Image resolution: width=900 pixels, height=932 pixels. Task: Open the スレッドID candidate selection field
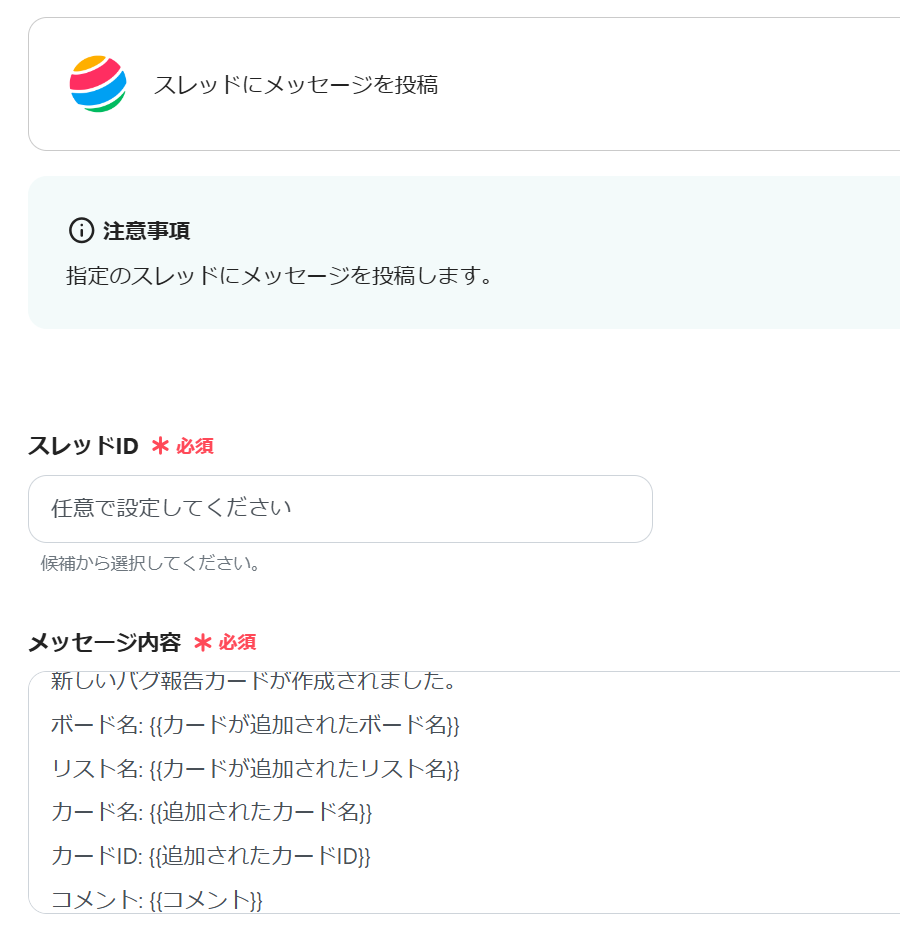click(340, 509)
